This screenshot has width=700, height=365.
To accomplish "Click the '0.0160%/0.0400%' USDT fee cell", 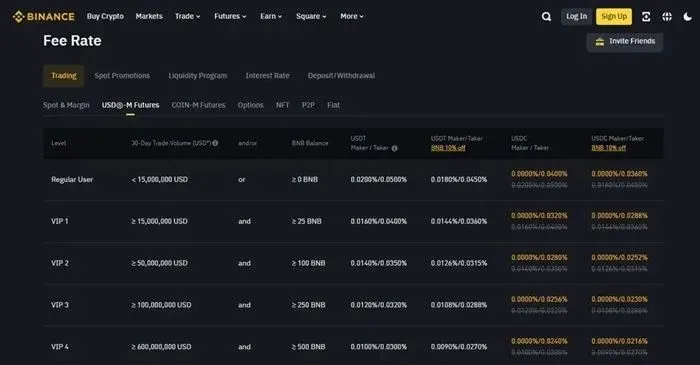I will click(x=379, y=221).
